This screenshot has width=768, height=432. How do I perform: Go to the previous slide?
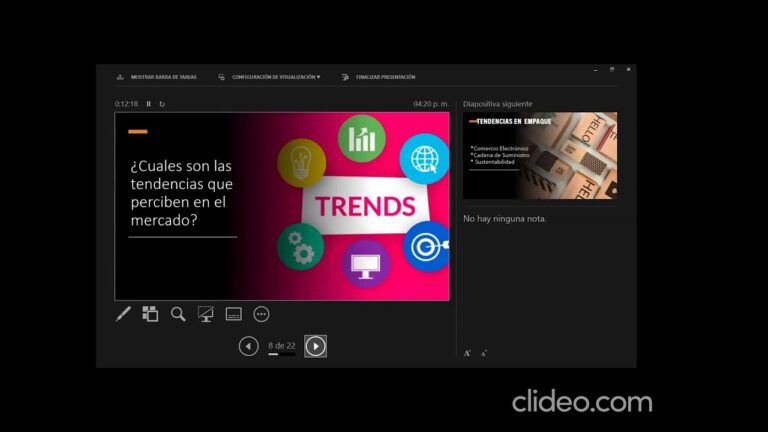[x=249, y=346]
